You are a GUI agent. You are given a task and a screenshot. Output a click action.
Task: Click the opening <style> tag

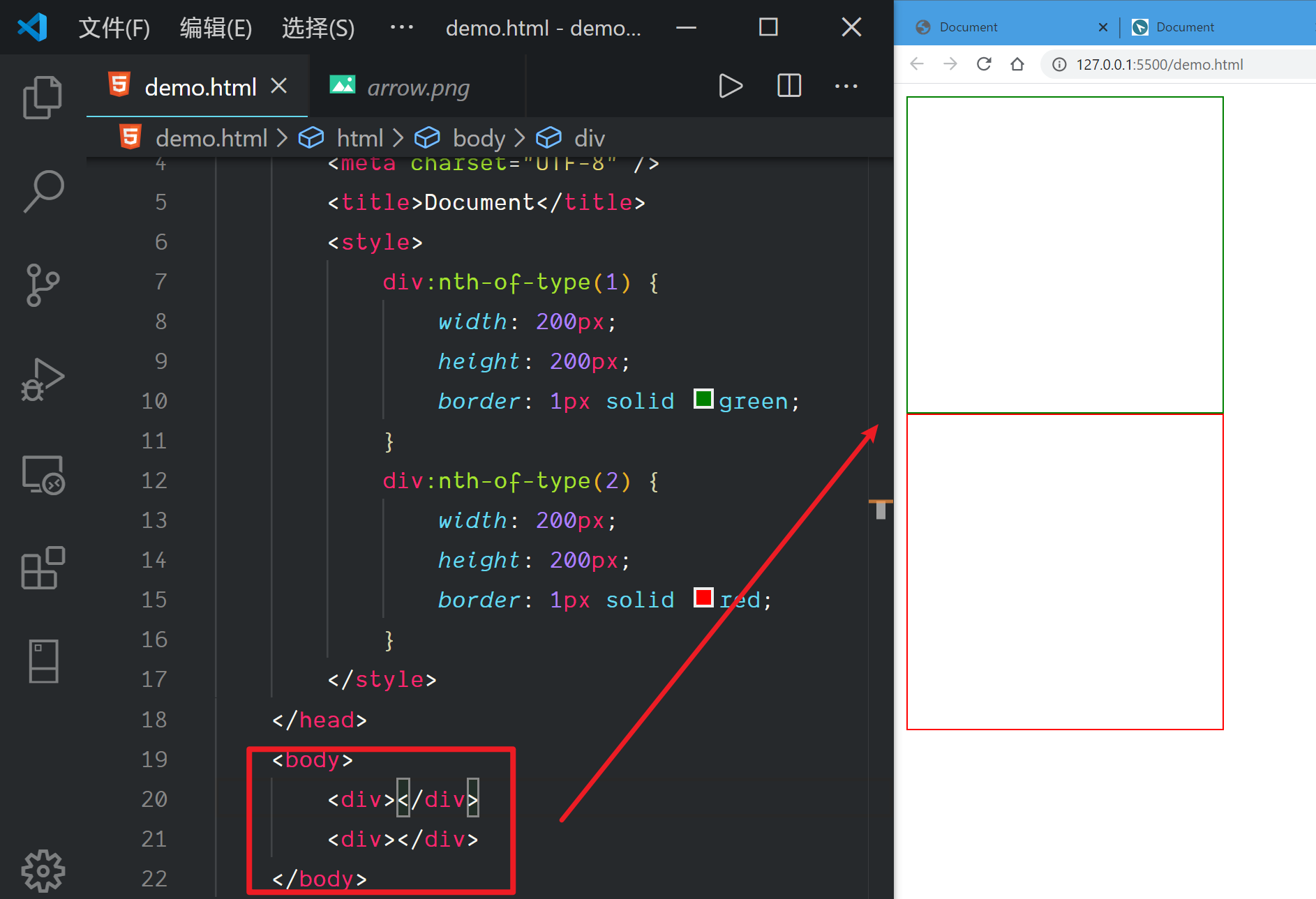[x=375, y=242]
